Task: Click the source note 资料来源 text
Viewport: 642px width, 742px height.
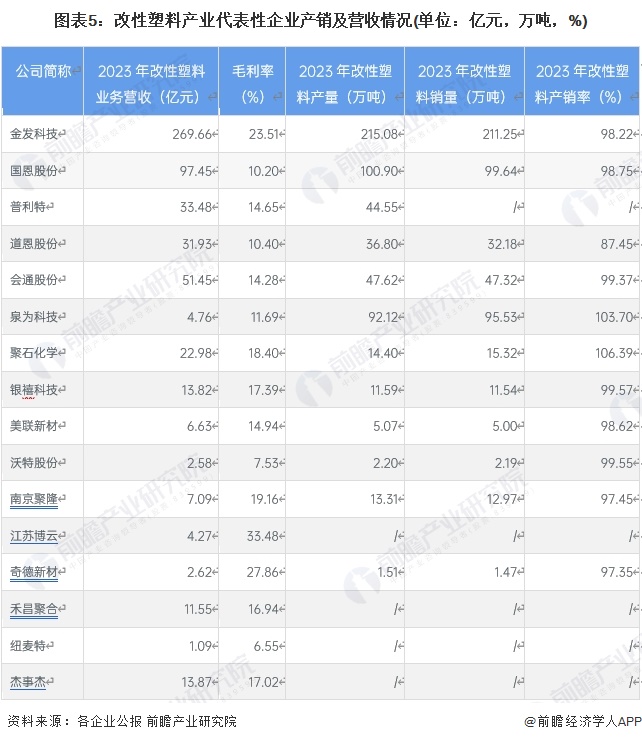Action: pyautogui.click(x=122, y=721)
